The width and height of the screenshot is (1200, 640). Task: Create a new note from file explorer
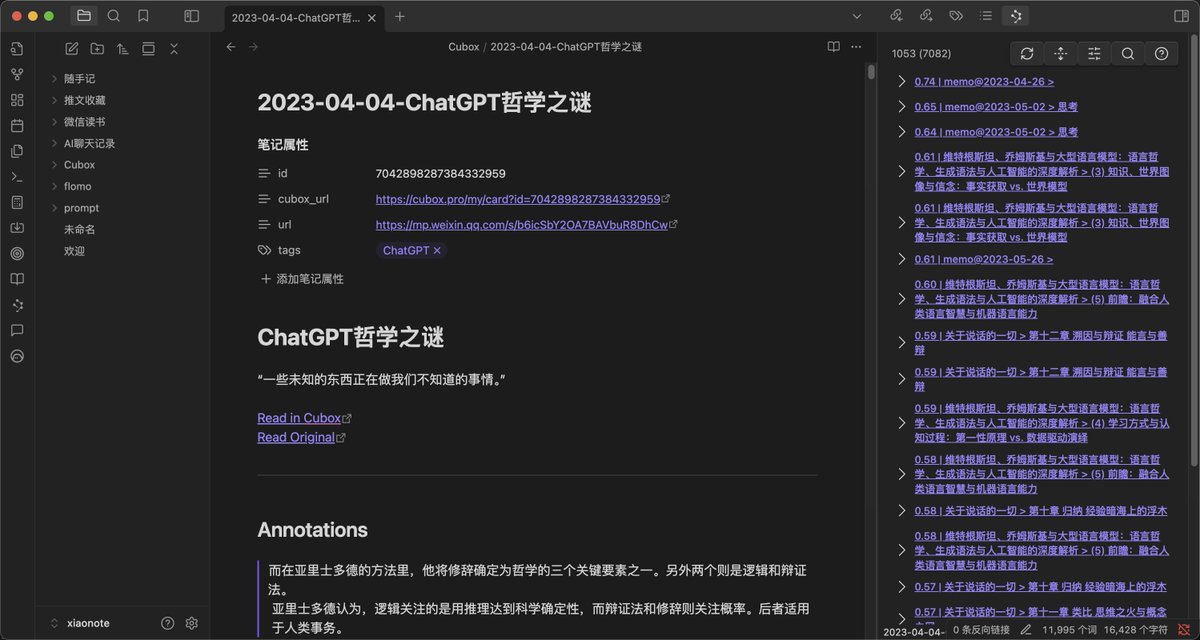click(72, 48)
